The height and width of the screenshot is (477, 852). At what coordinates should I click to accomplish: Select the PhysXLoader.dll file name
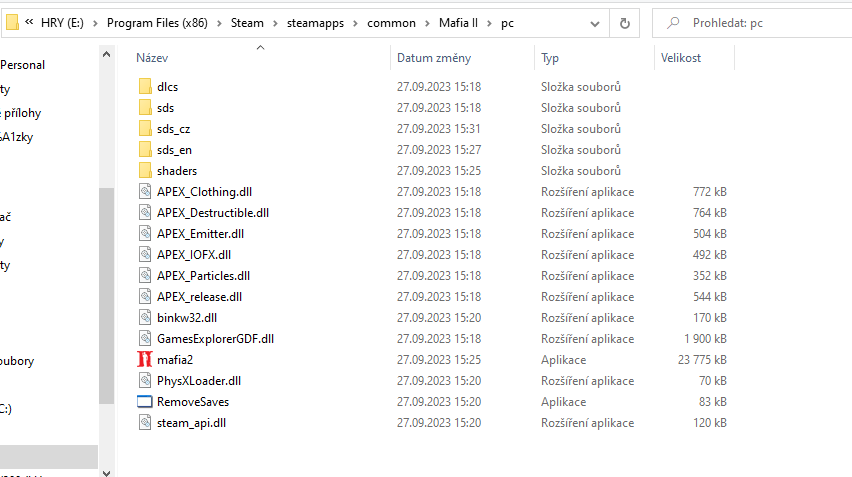point(199,381)
